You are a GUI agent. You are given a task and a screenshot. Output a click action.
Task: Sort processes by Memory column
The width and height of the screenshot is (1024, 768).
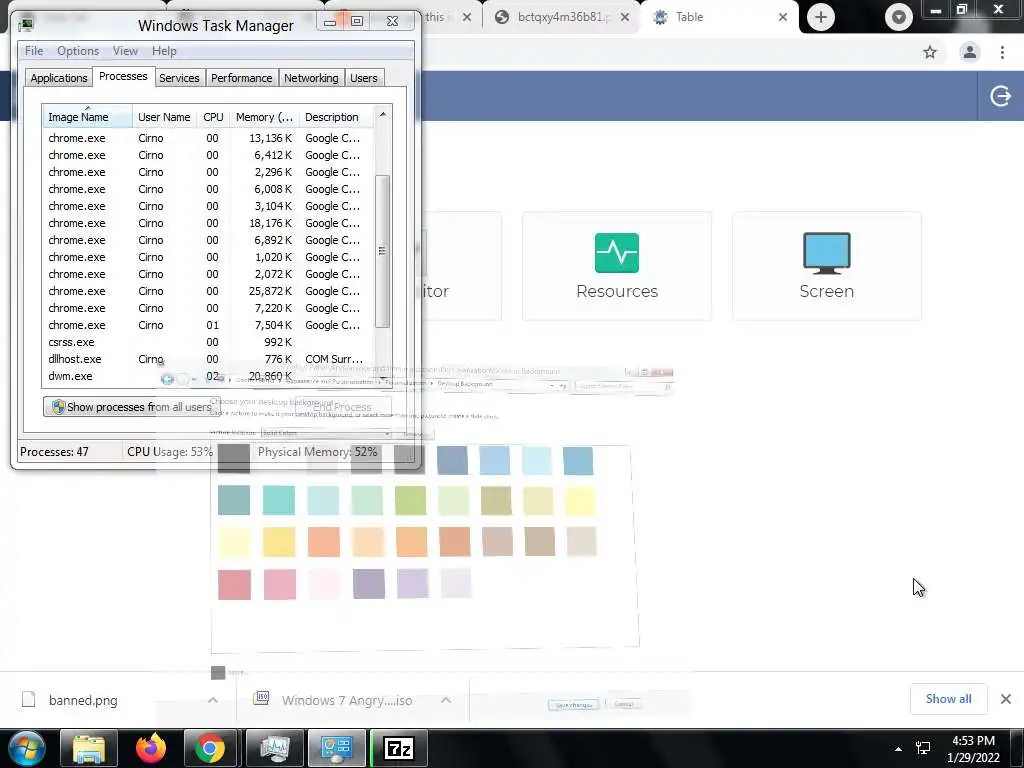click(264, 117)
